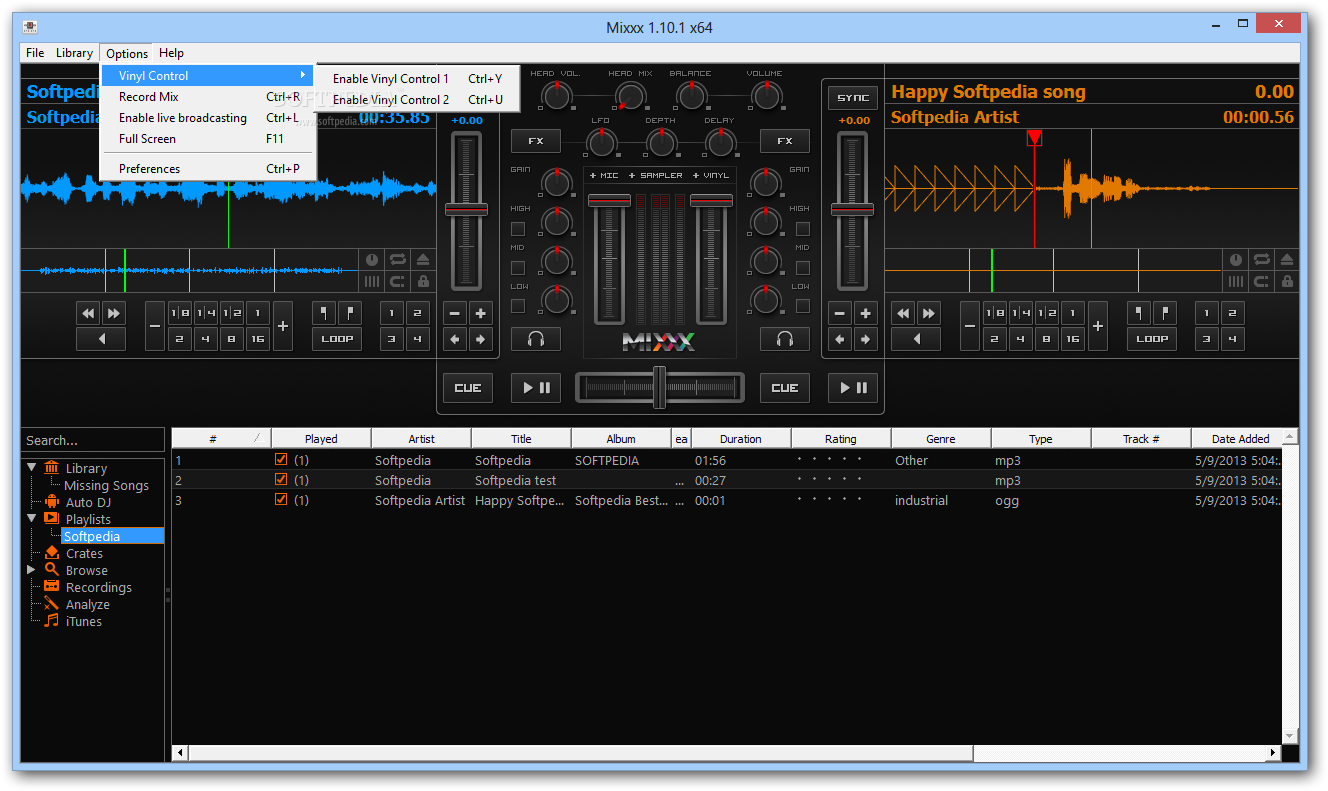Screen dimensions: 1328x791
Task: Uncheck Played box for Happy Softpe... row
Action: [x=281, y=500]
